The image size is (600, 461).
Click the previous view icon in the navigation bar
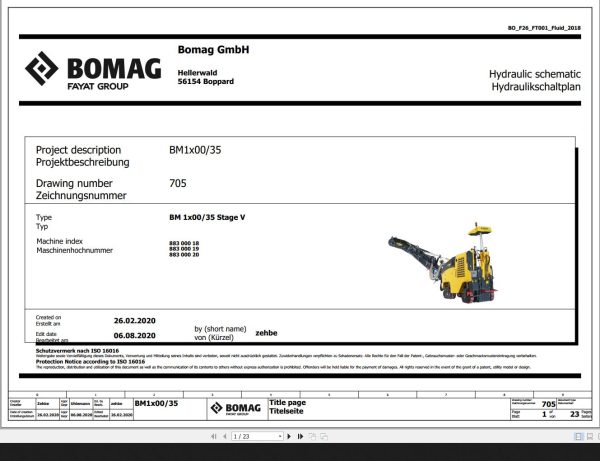coord(312,436)
